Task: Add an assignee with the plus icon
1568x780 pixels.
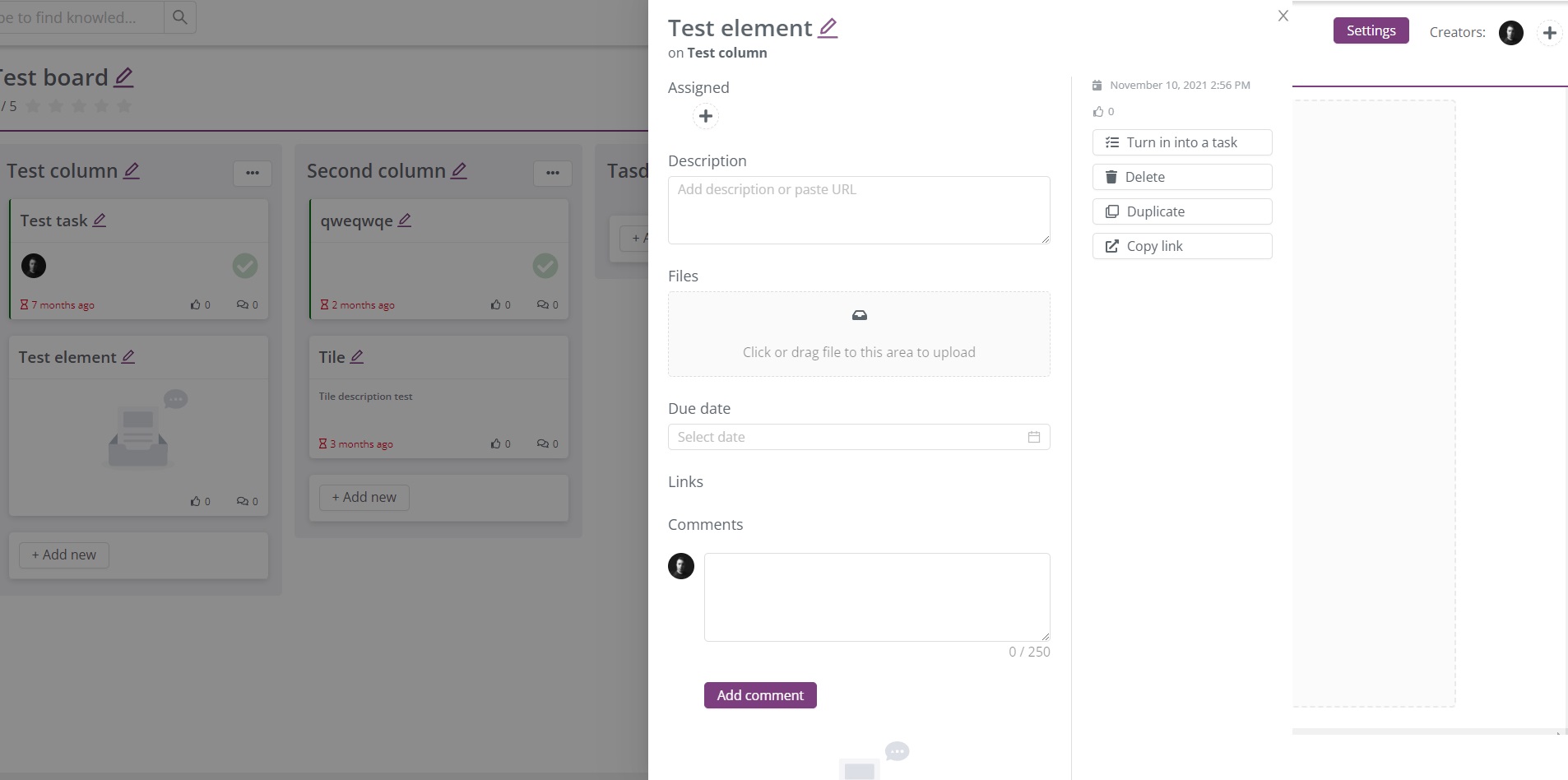Action: tap(705, 117)
